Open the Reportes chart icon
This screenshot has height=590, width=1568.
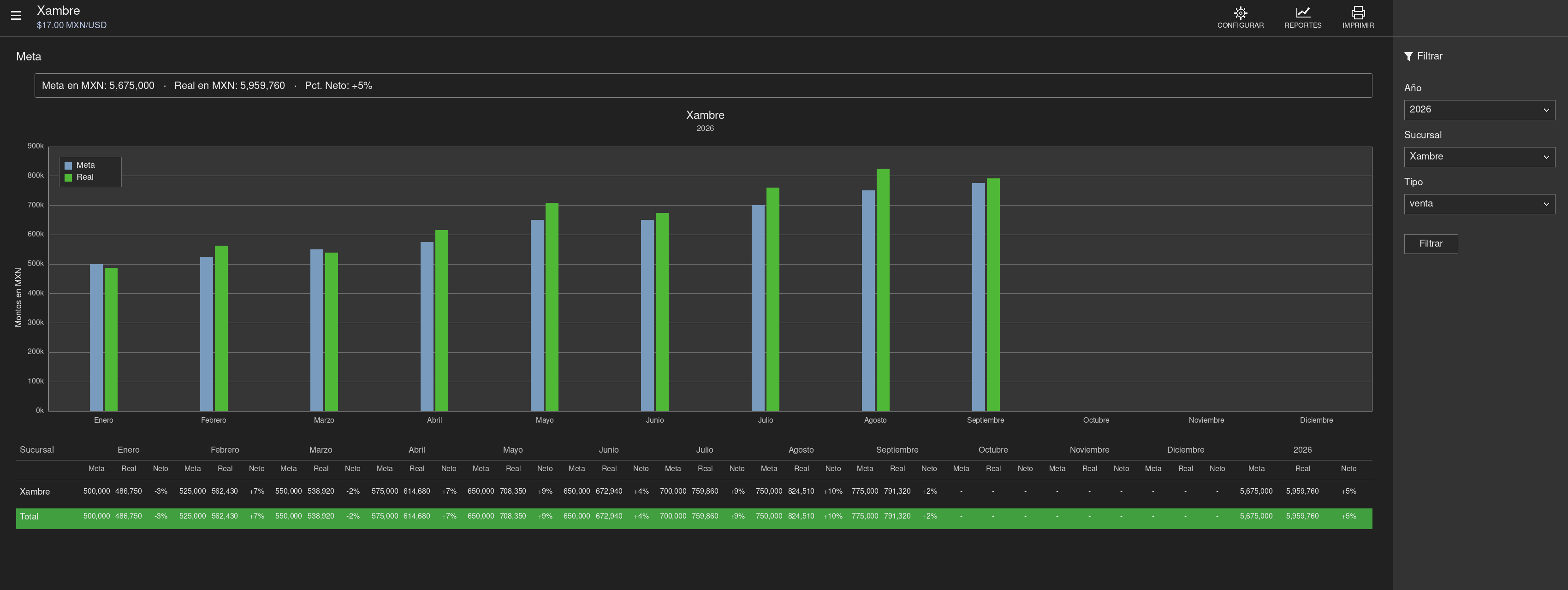(1303, 13)
